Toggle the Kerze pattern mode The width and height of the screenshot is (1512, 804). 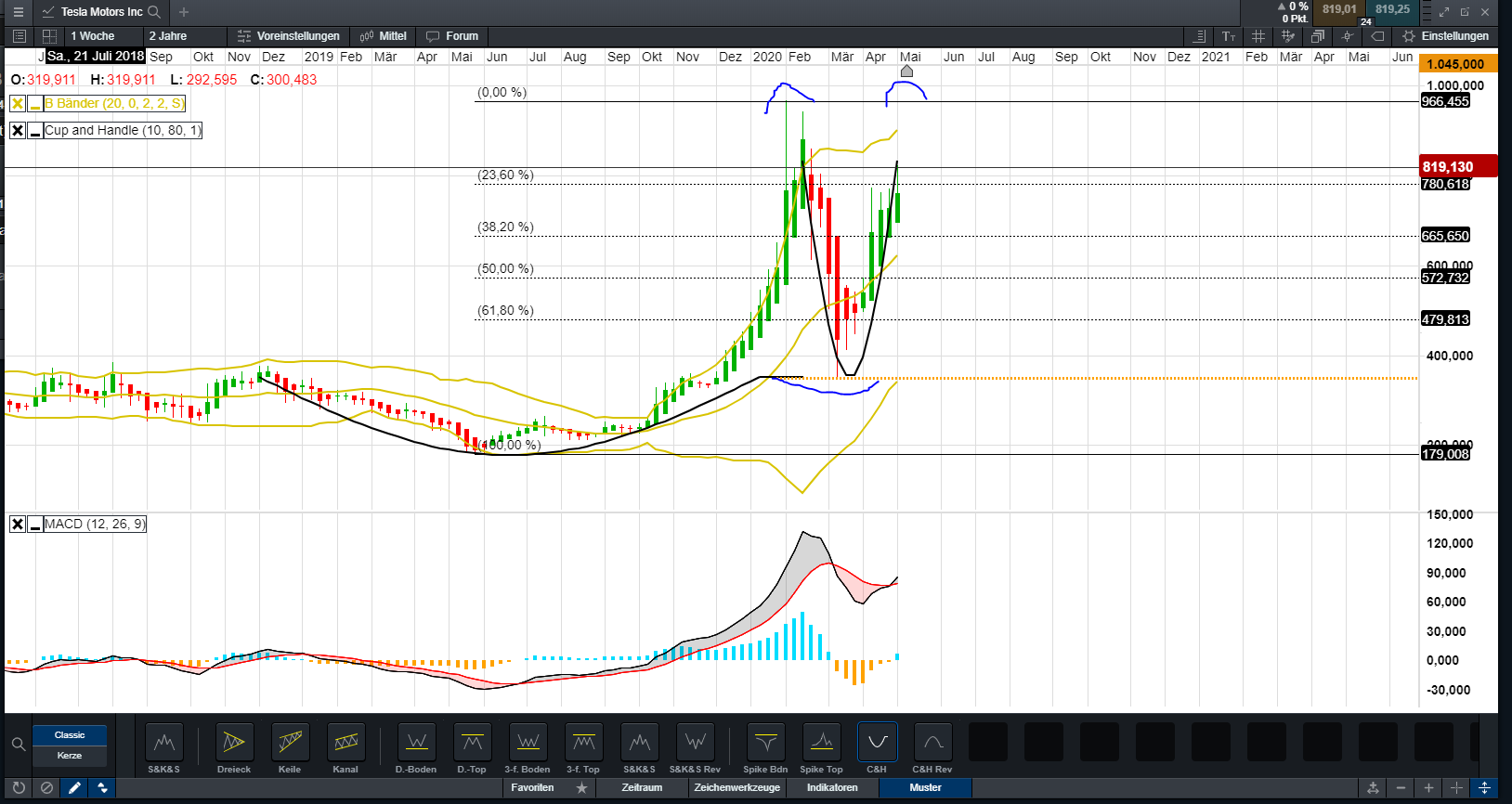(x=70, y=756)
